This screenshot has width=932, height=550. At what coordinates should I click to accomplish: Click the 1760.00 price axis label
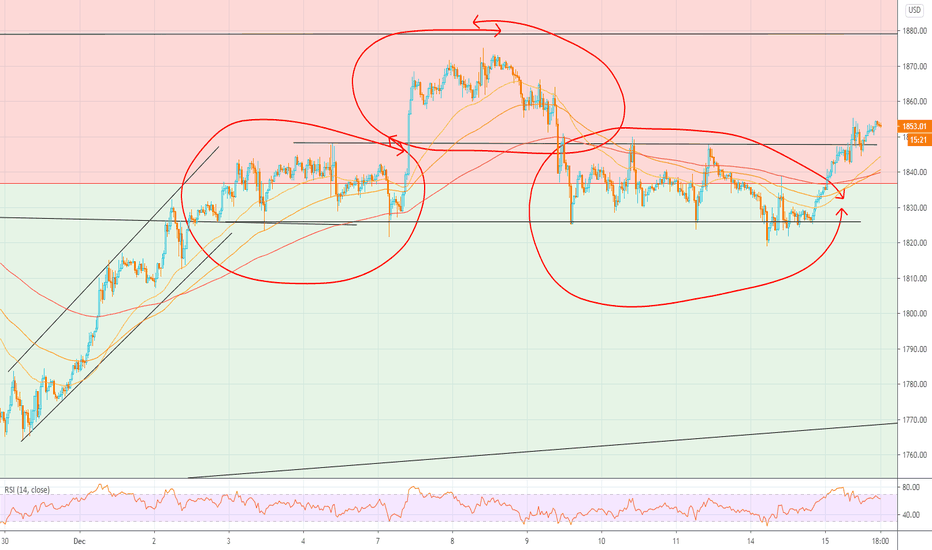tap(914, 455)
